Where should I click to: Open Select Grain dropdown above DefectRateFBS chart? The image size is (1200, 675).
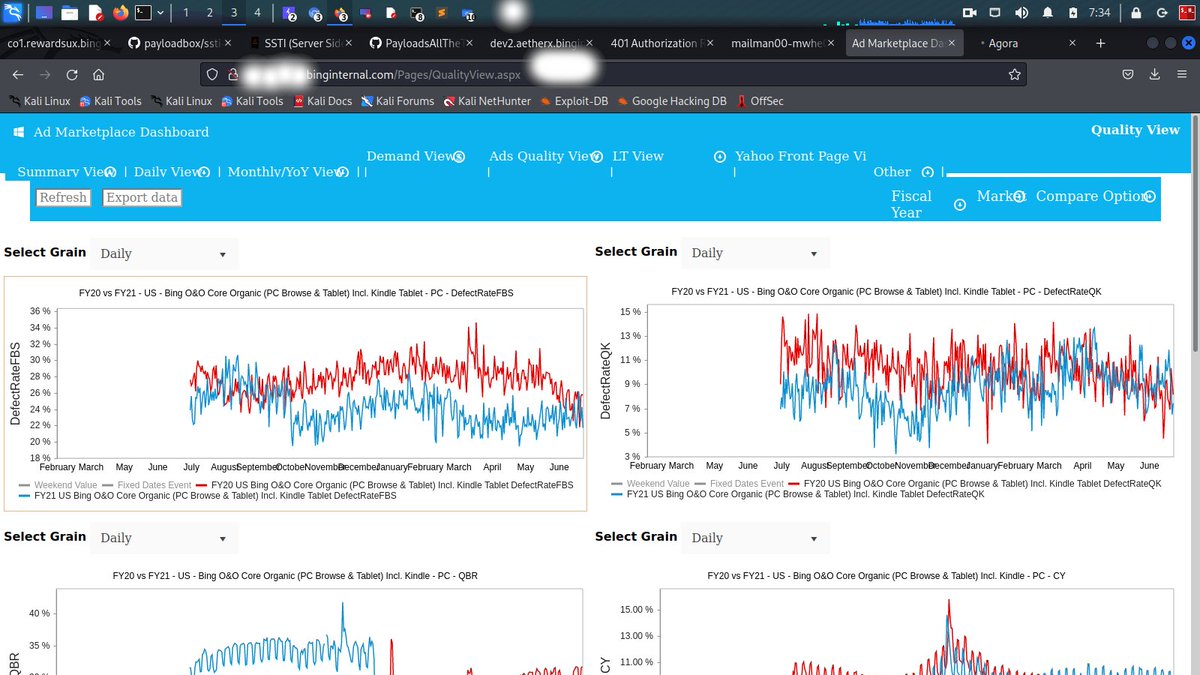click(x=164, y=254)
